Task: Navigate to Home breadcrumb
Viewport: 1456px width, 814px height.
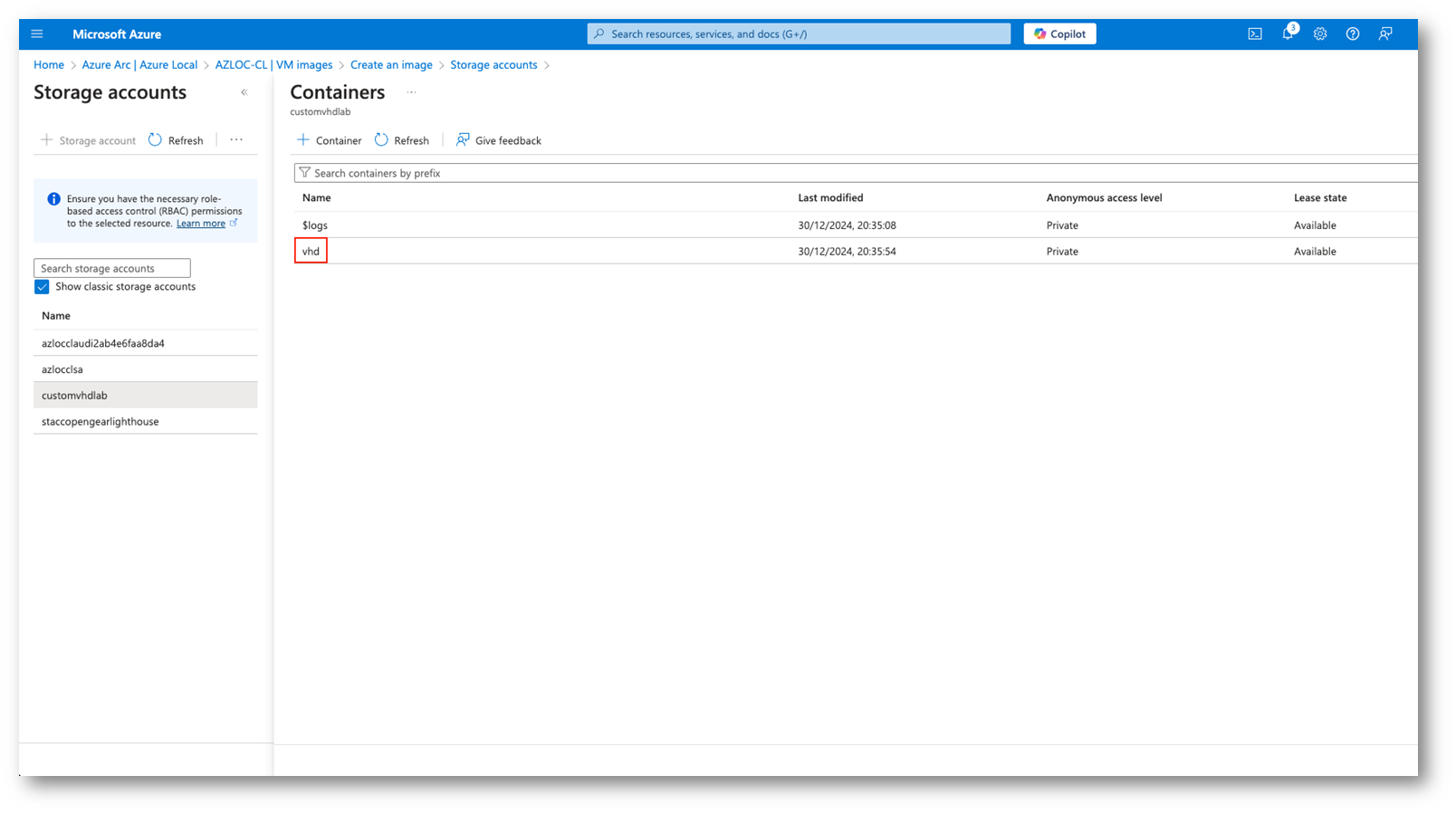Action: coord(49,65)
